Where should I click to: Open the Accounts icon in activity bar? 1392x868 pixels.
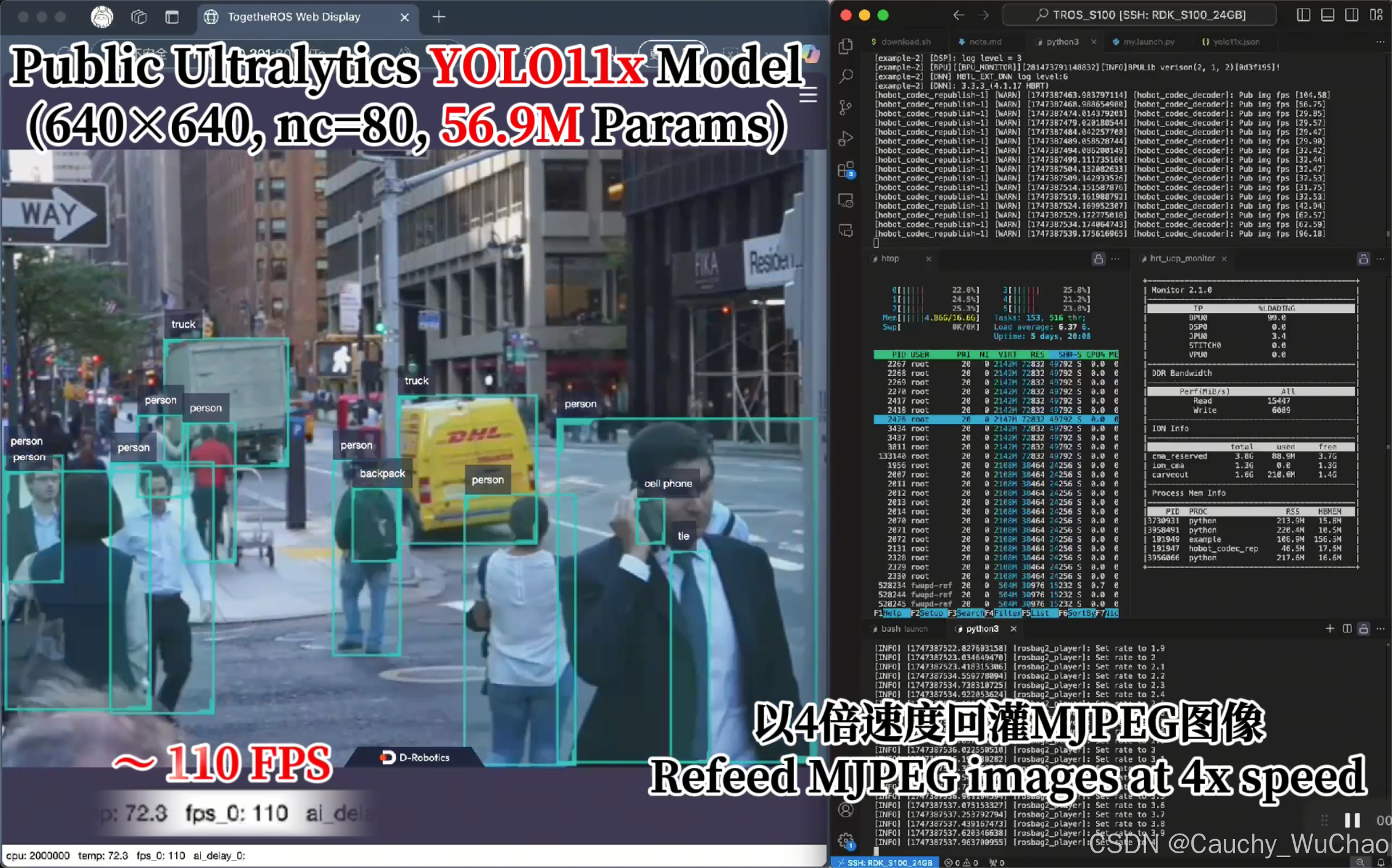pyautogui.click(x=846, y=810)
